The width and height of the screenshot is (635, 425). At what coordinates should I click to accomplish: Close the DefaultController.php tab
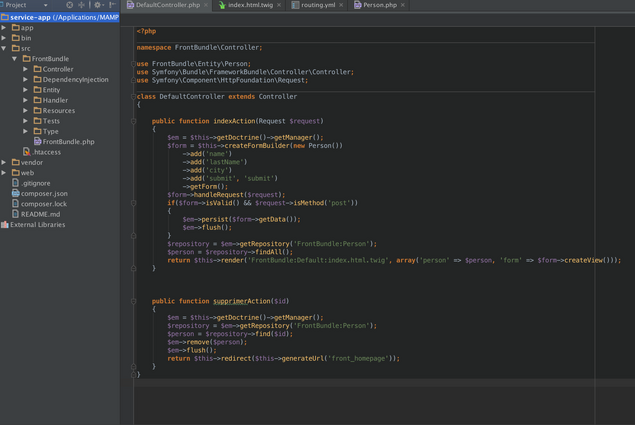pos(206,5)
